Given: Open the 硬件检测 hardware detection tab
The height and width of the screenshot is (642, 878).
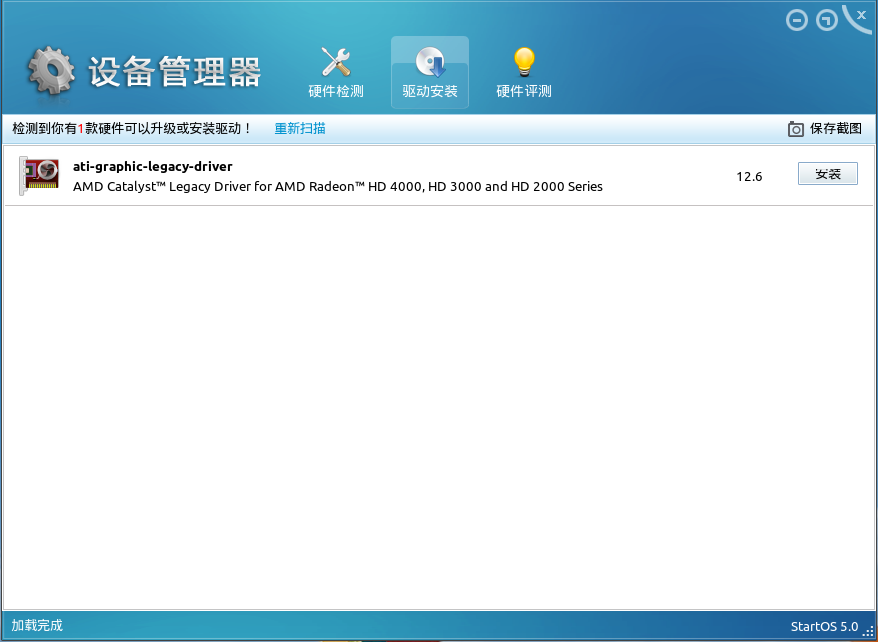Looking at the screenshot, I should click(x=336, y=73).
